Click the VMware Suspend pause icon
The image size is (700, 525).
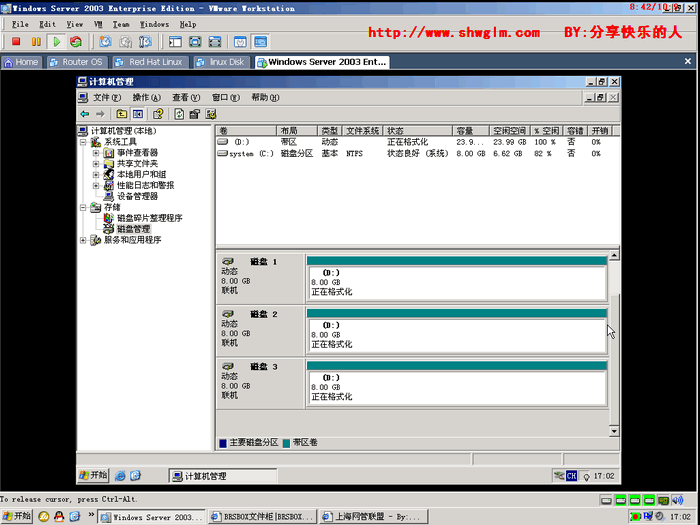(x=36, y=42)
